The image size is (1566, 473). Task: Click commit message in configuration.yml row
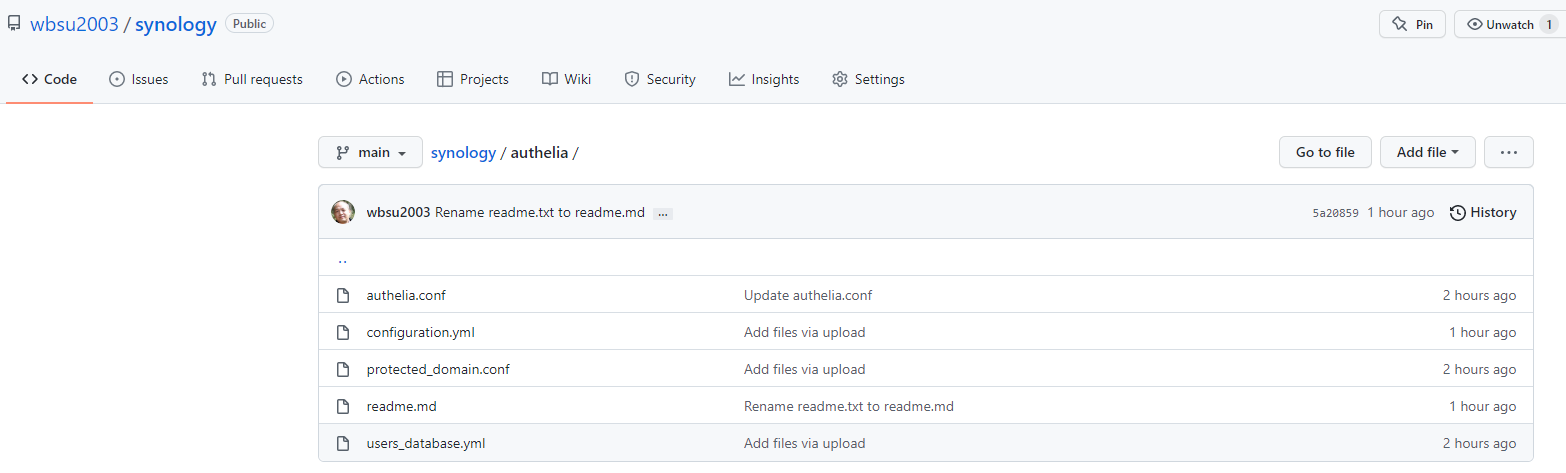(x=805, y=332)
